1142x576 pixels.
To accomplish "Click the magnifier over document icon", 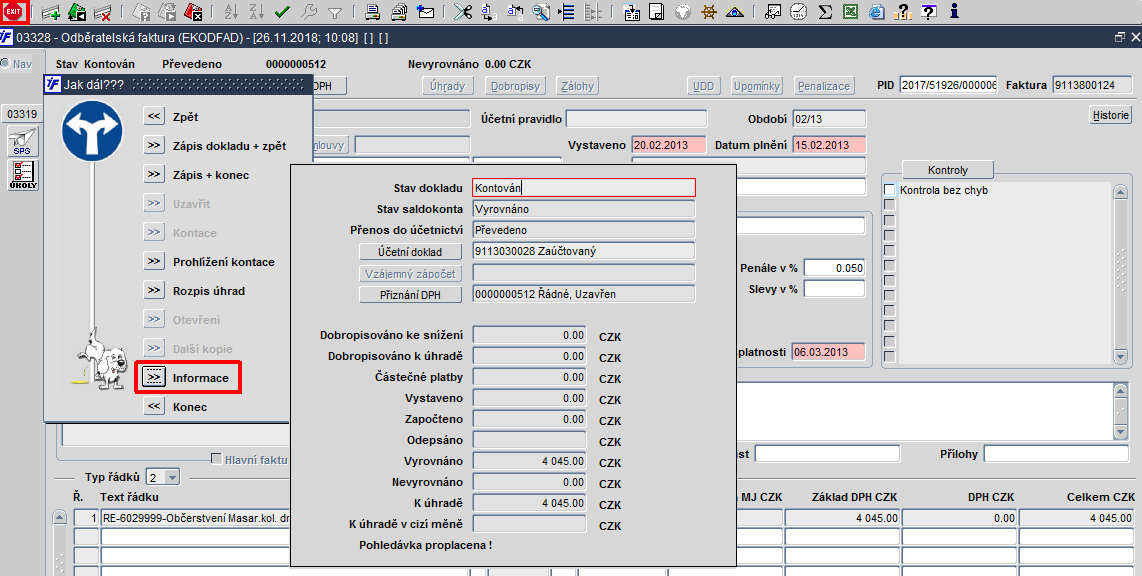I will [x=540, y=12].
